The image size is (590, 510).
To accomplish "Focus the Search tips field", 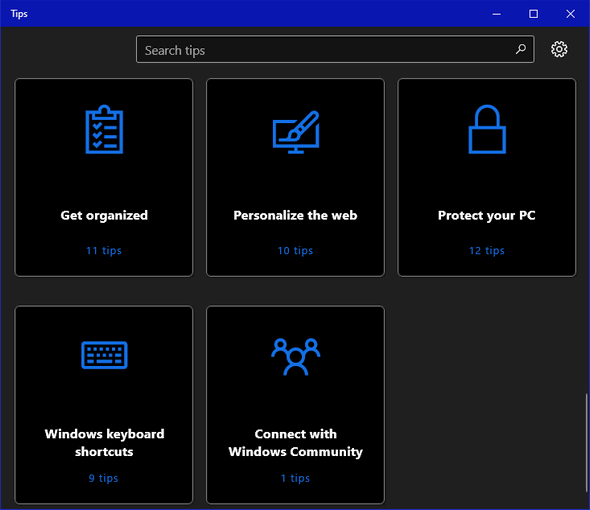I will [x=335, y=49].
